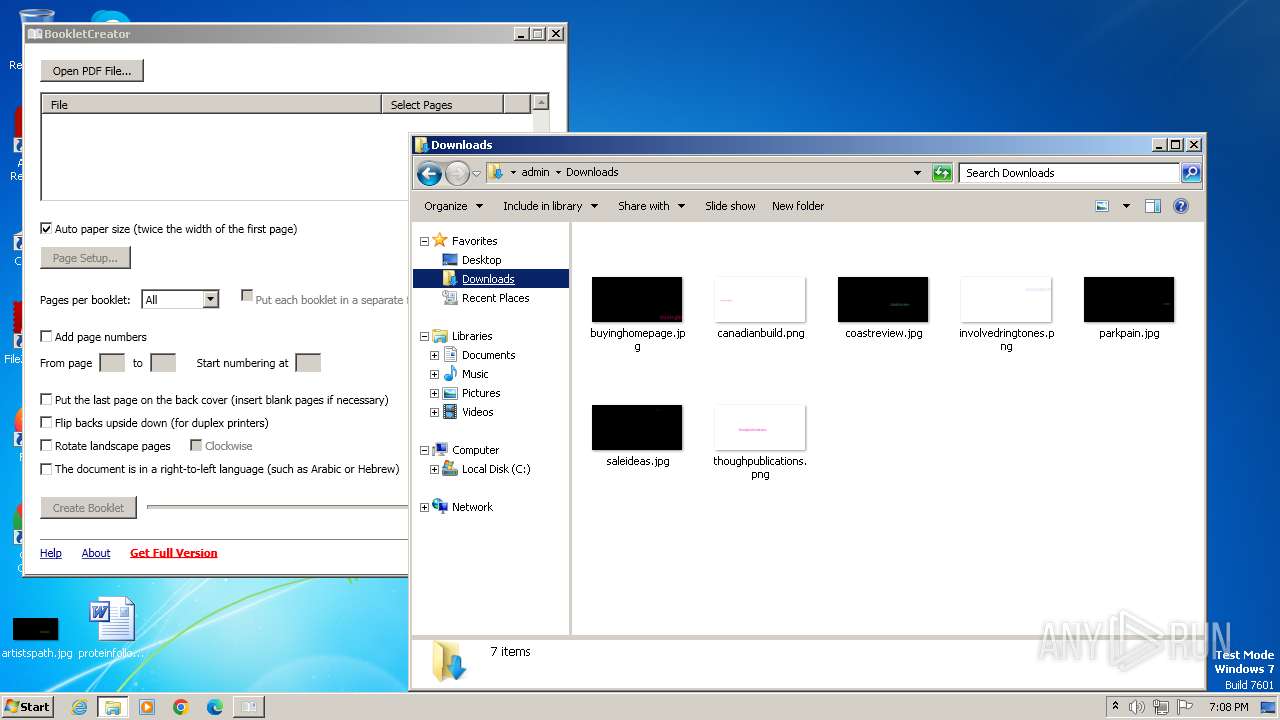Click the address bar dropdown arrow

(x=917, y=173)
